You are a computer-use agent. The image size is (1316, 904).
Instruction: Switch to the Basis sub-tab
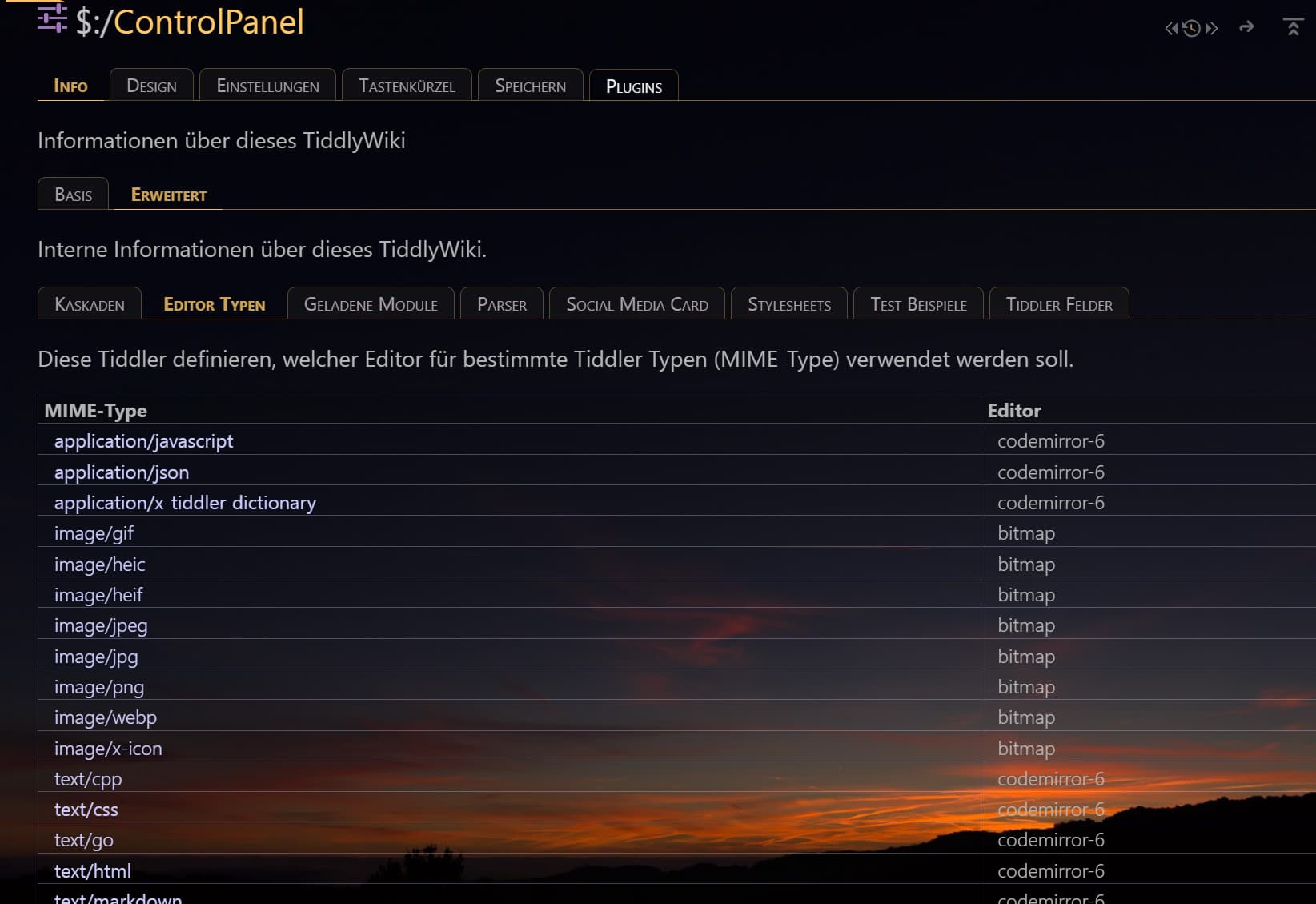click(73, 195)
